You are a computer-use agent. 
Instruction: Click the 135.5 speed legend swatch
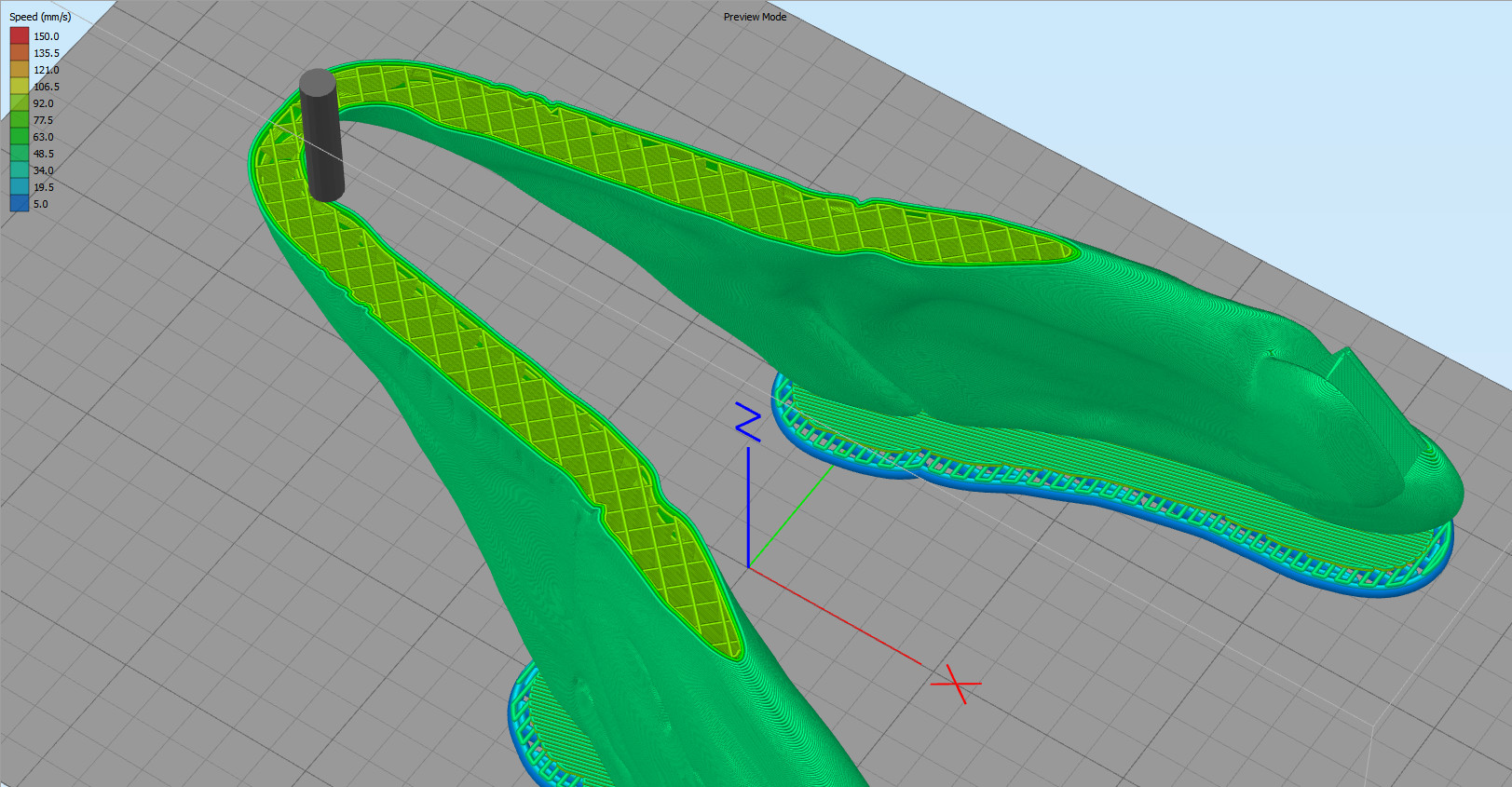pyautogui.click(x=20, y=53)
